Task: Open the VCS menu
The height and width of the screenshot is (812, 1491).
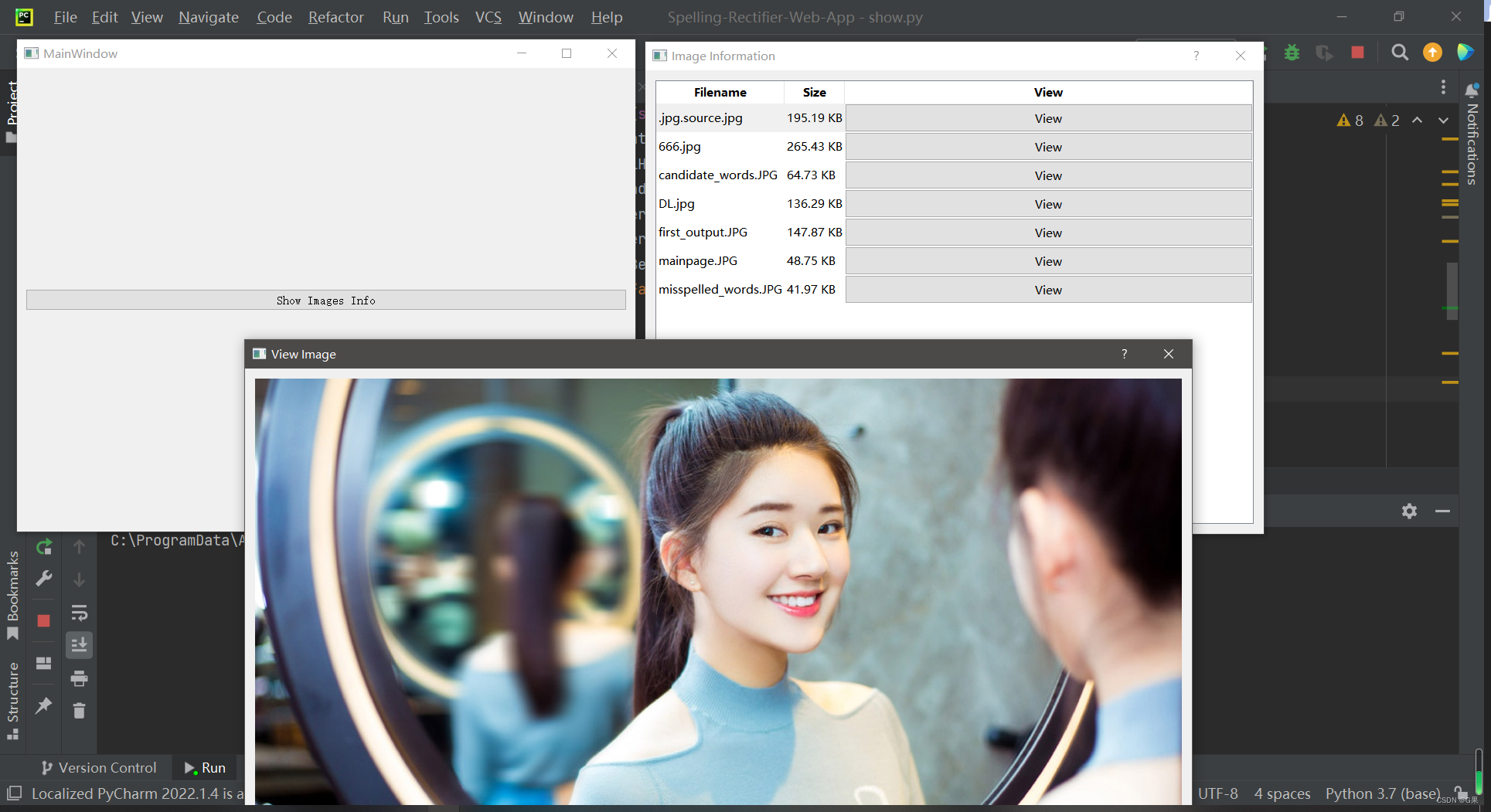Action: click(x=488, y=17)
